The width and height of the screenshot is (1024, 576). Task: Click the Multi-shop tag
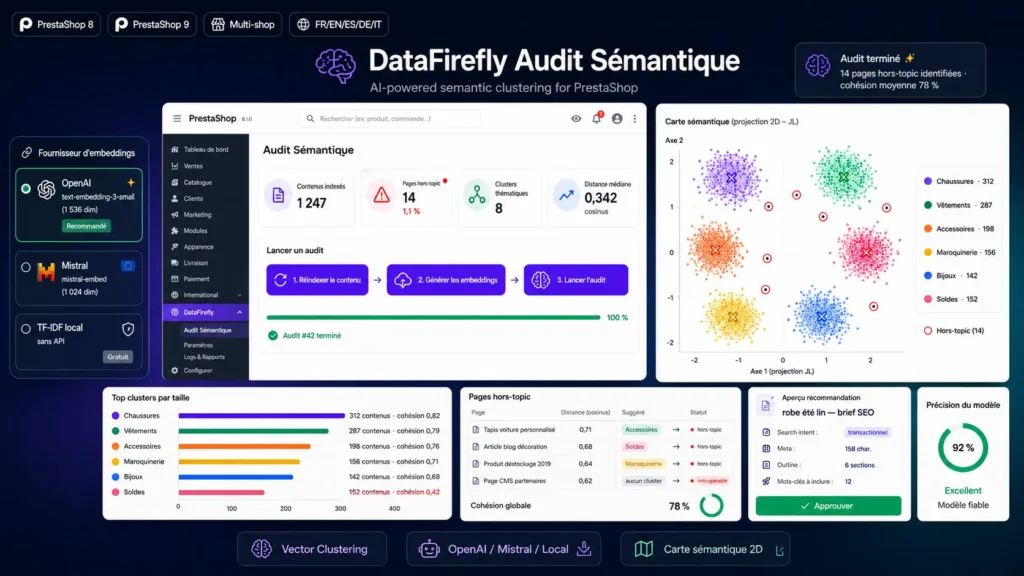(x=243, y=24)
